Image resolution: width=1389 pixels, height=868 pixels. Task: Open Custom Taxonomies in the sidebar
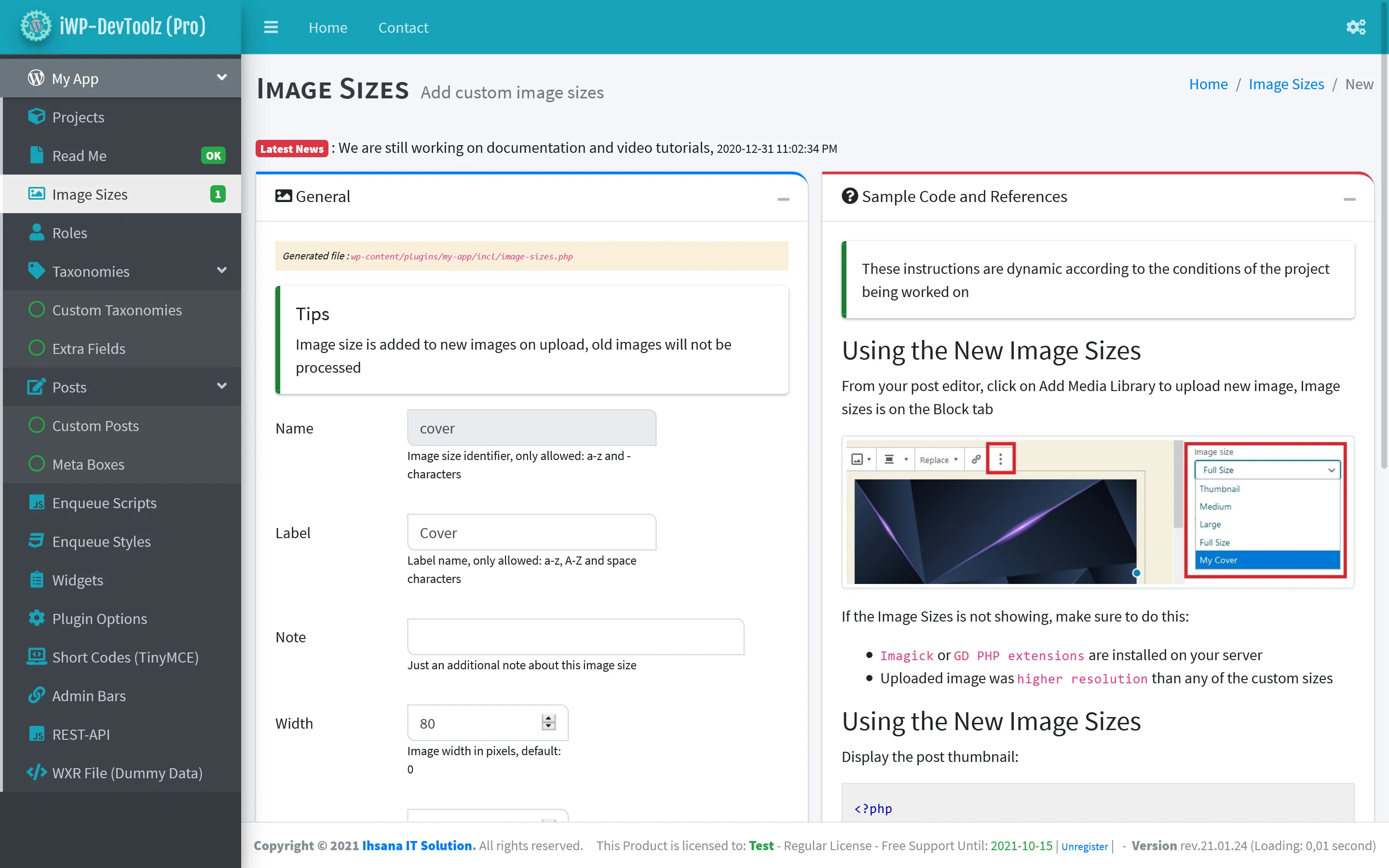[x=122, y=310]
